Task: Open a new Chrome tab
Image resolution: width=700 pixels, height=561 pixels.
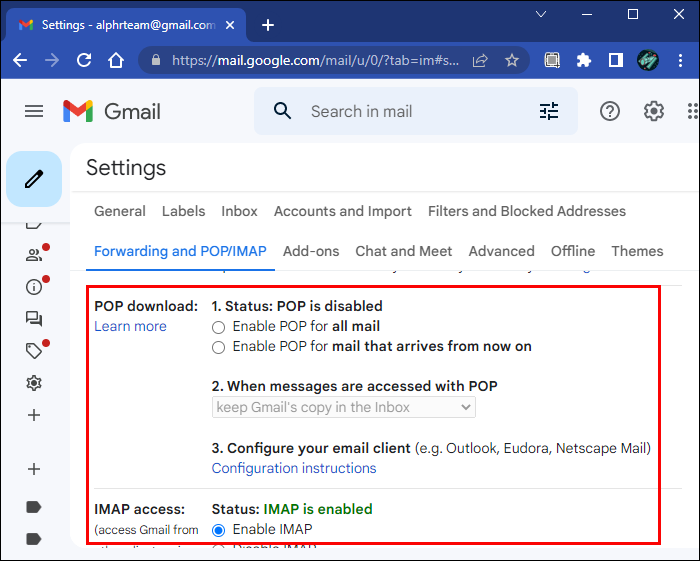Action: [267, 25]
